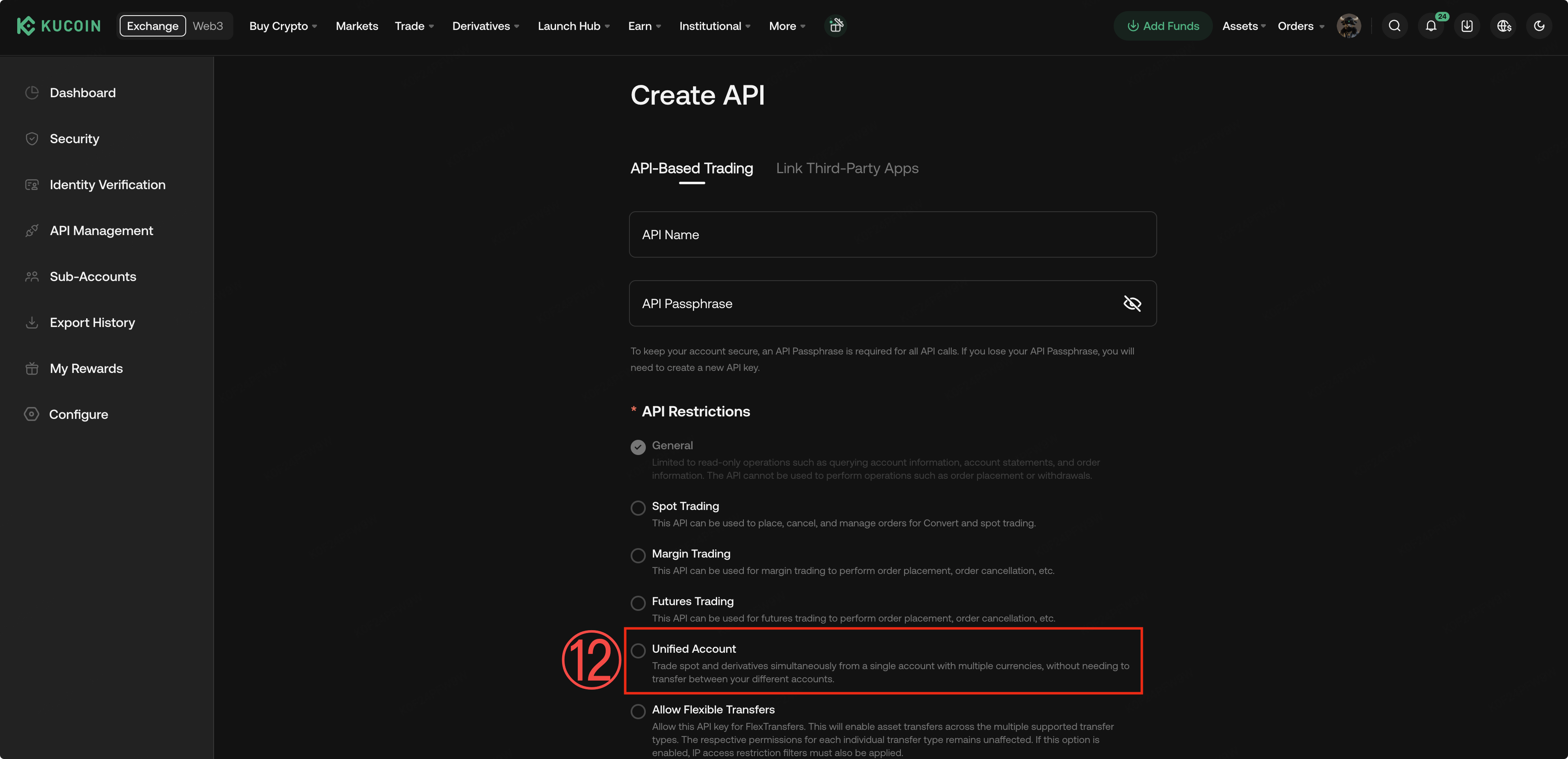
Task: Click the app download icon
Action: pos(1467,26)
